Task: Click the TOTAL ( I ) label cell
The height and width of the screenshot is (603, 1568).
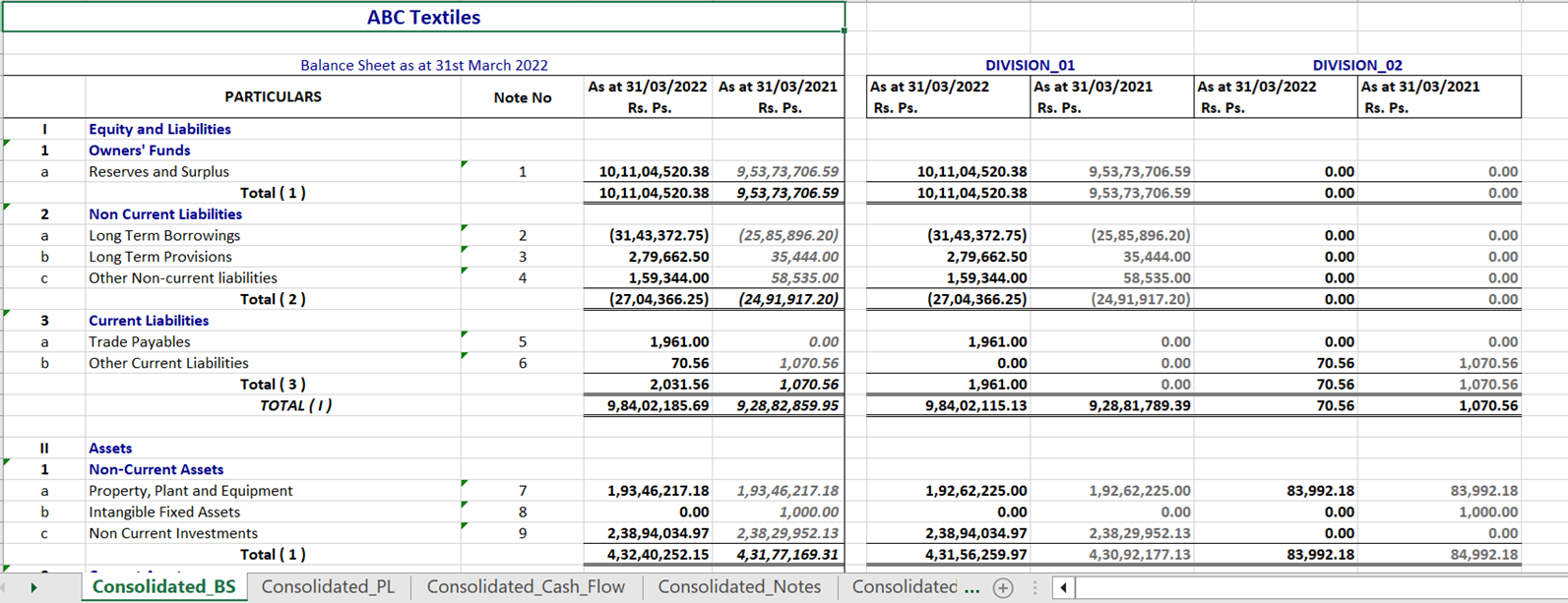Action: (x=295, y=405)
